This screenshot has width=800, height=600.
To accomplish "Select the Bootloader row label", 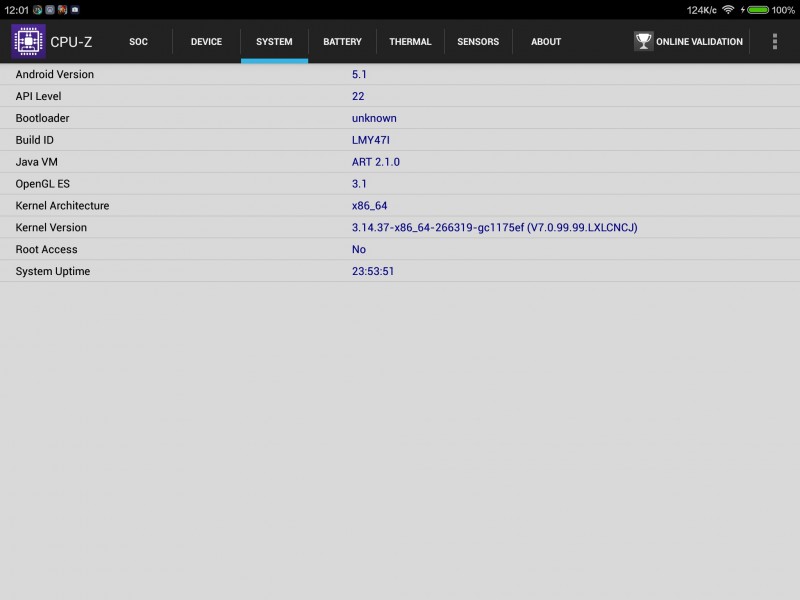I will 42,118.
